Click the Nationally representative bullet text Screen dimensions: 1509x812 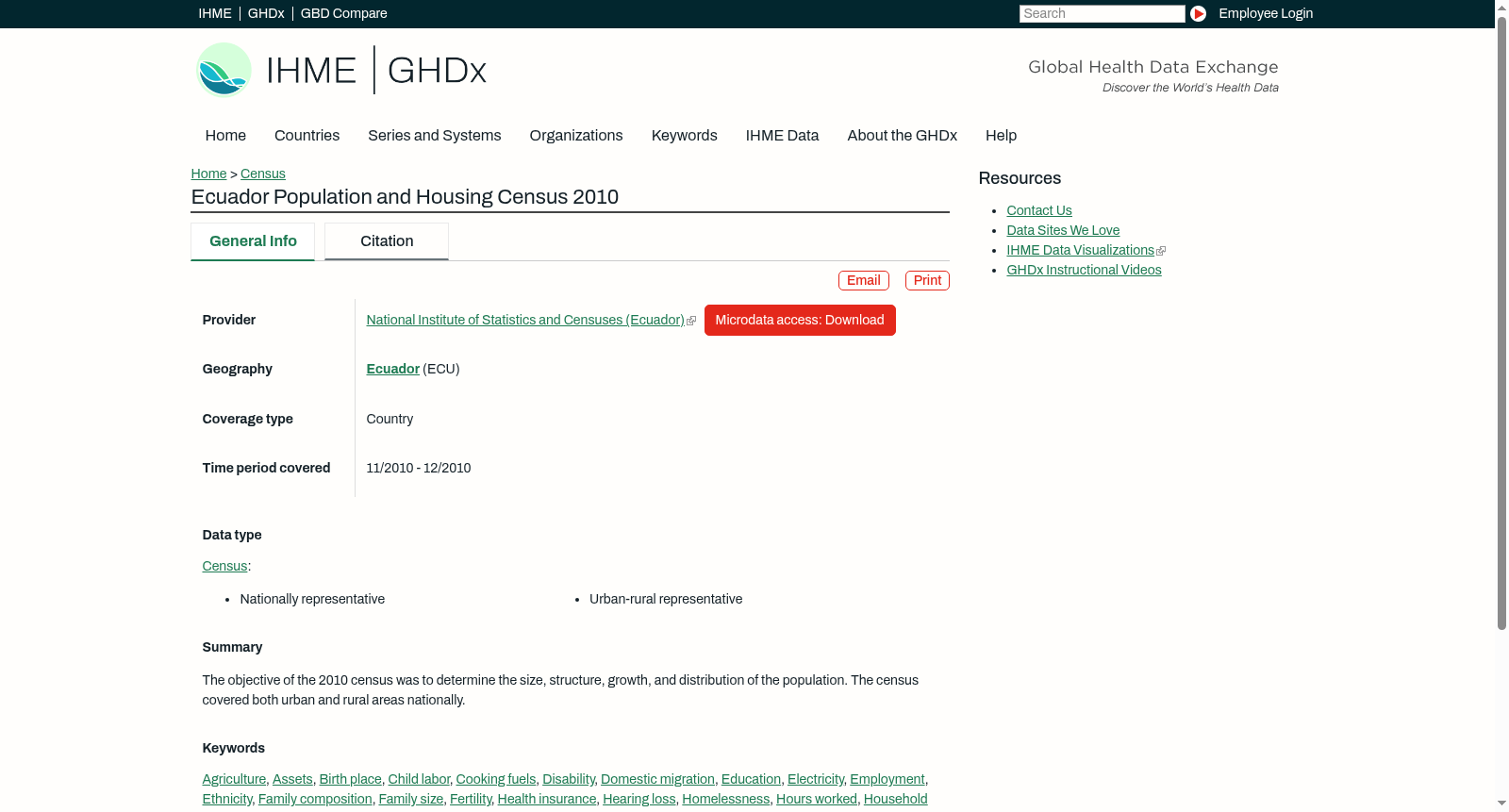pyautogui.click(x=312, y=599)
